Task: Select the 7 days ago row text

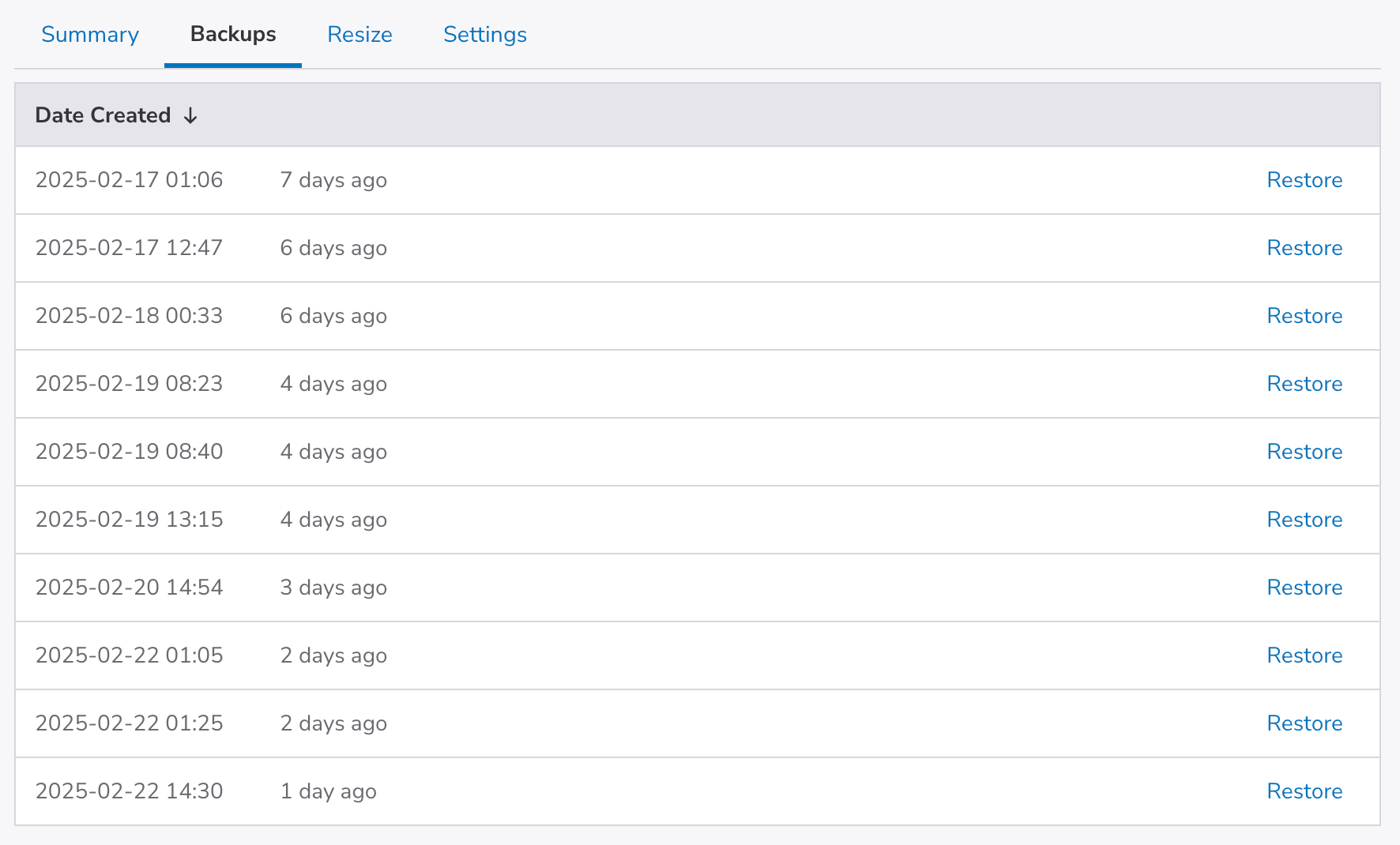Action: pos(333,180)
